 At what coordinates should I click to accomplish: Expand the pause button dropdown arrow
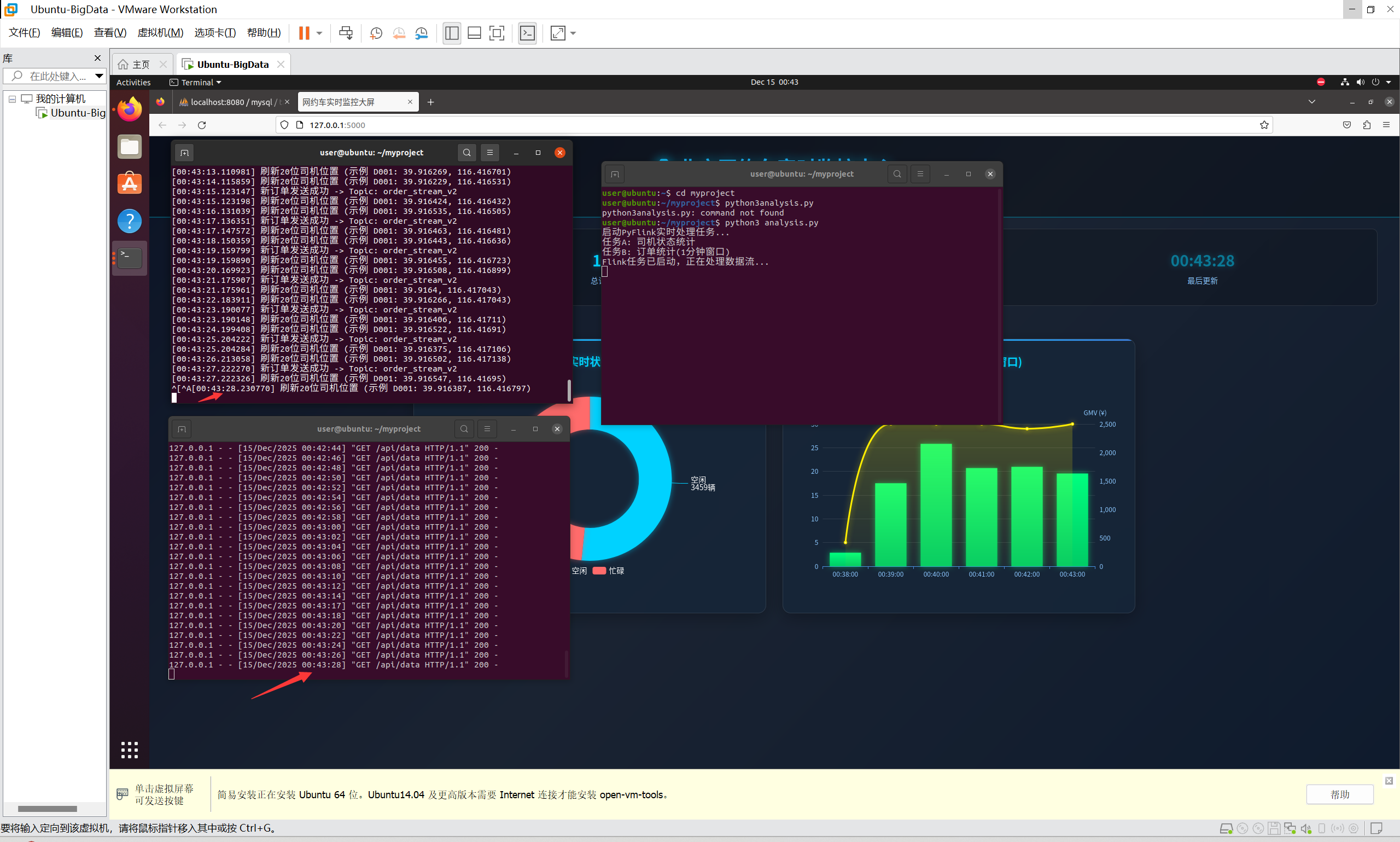[319, 33]
